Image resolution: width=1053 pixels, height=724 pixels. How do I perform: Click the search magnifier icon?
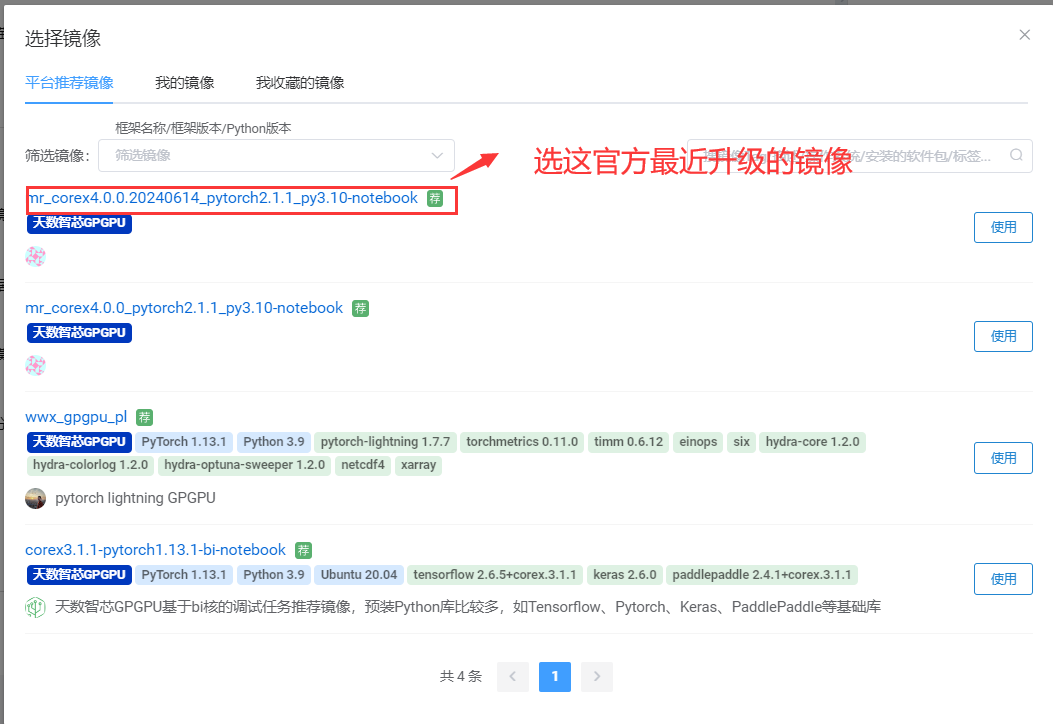pos(1016,155)
